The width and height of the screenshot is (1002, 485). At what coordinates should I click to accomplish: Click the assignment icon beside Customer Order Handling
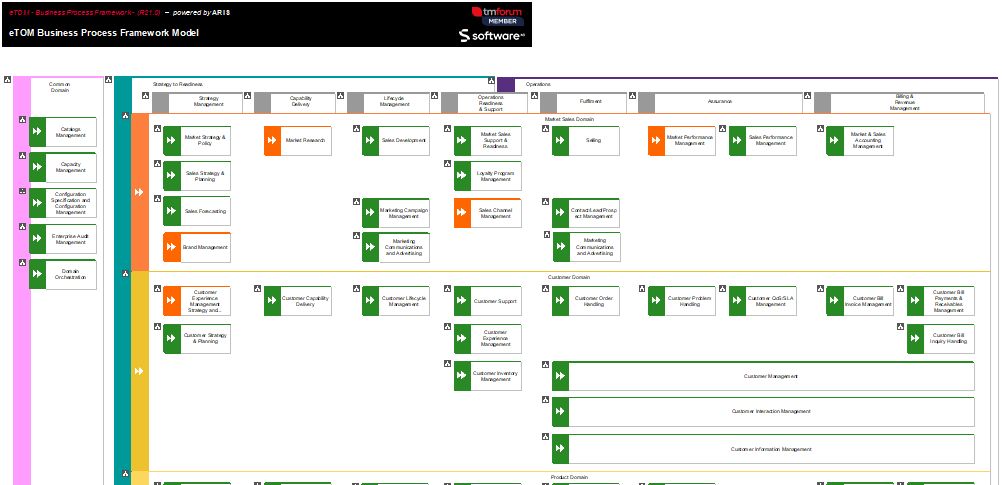coord(546,289)
